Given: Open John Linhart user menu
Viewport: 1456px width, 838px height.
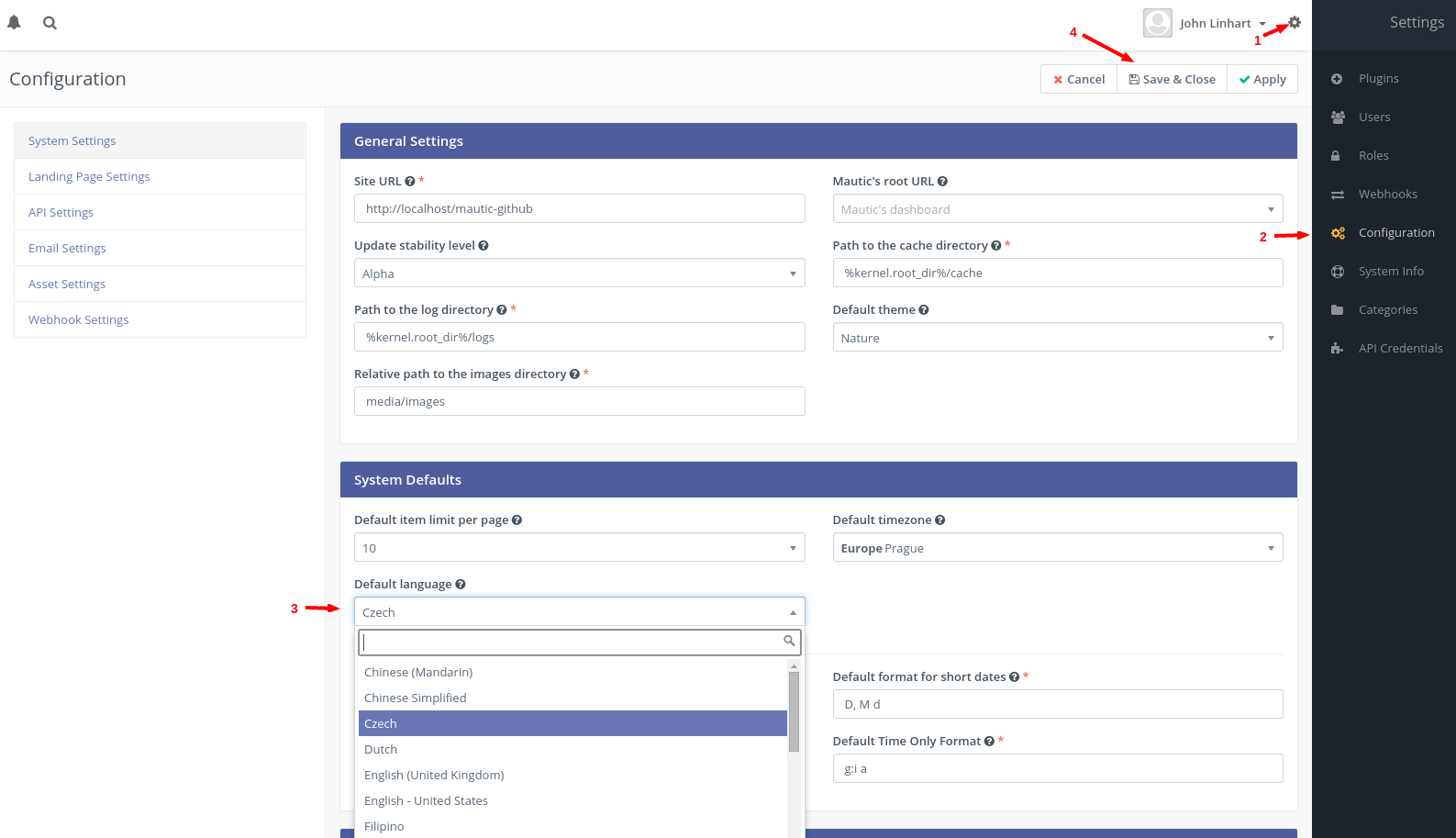Looking at the screenshot, I should click(1223, 24).
